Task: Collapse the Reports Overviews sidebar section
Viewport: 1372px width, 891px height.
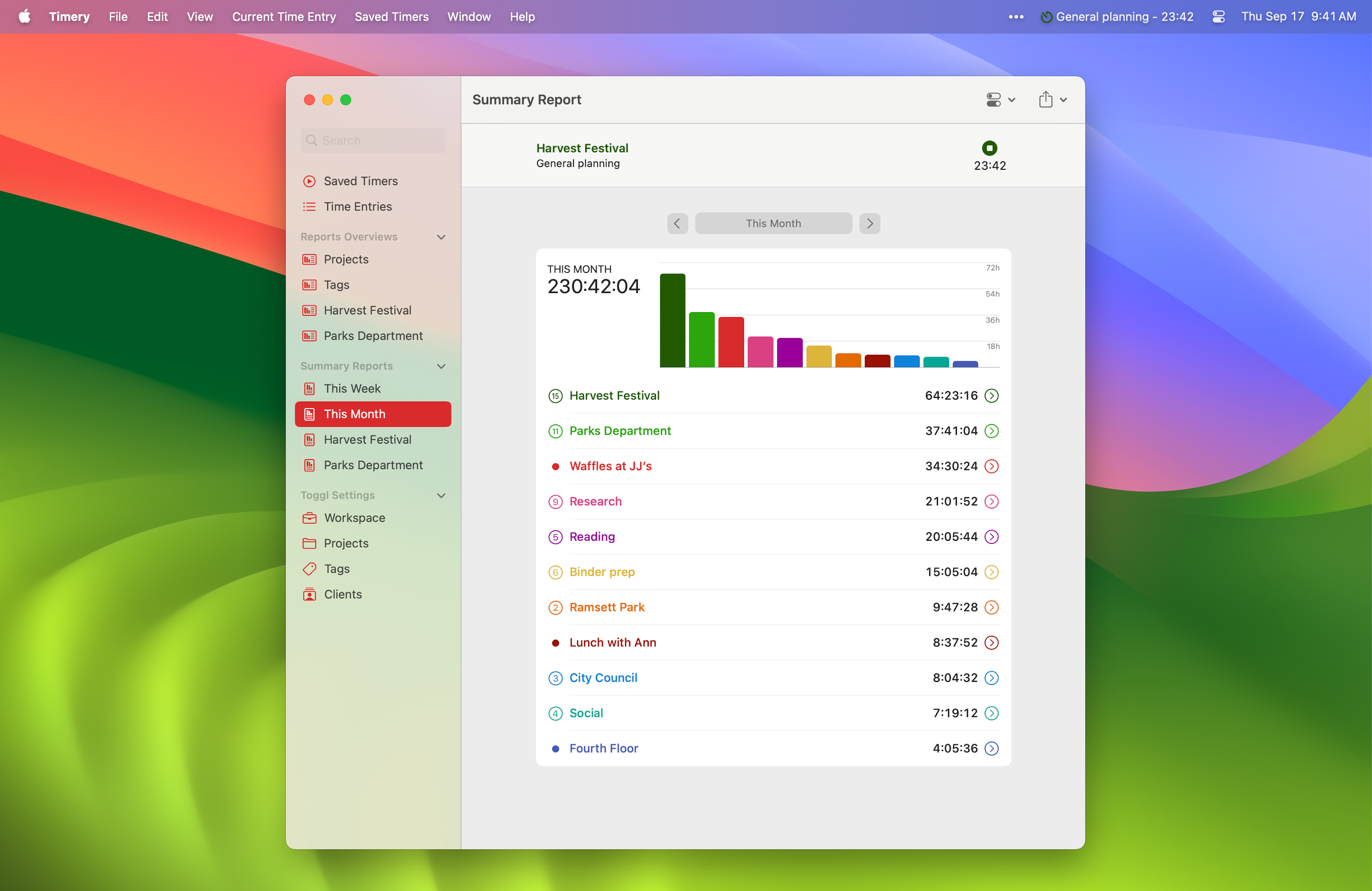Action: click(441, 237)
